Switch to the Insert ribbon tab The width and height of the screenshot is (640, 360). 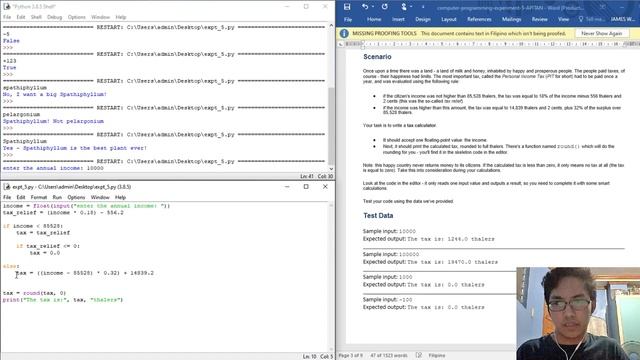click(x=398, y=19)
